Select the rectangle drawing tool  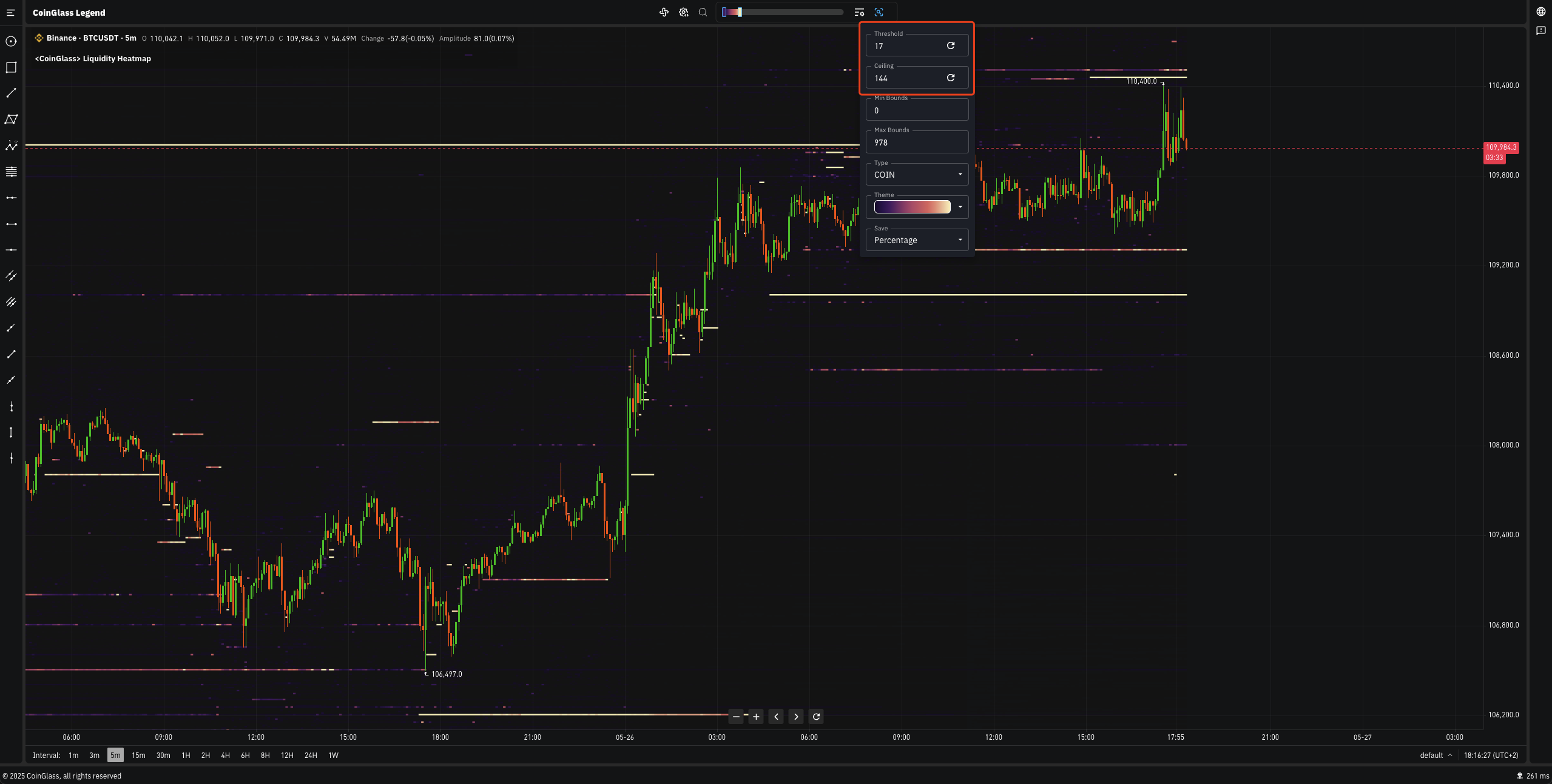click(x=11, y=67)
